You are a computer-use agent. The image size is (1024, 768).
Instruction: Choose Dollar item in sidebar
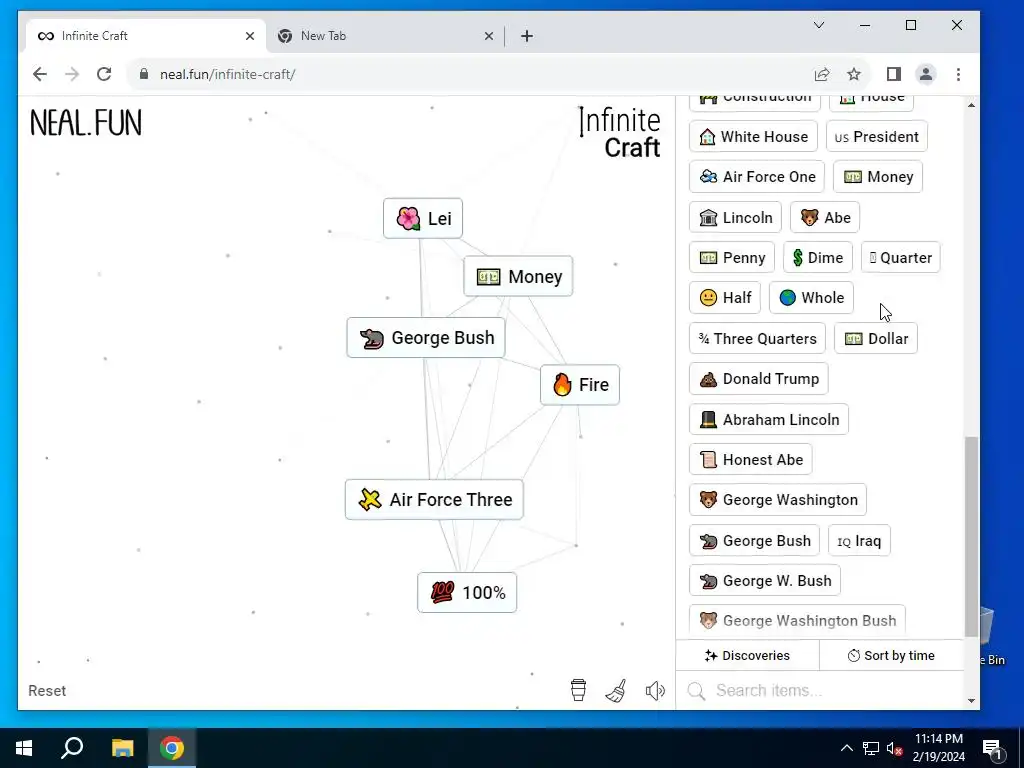[876, 338]
